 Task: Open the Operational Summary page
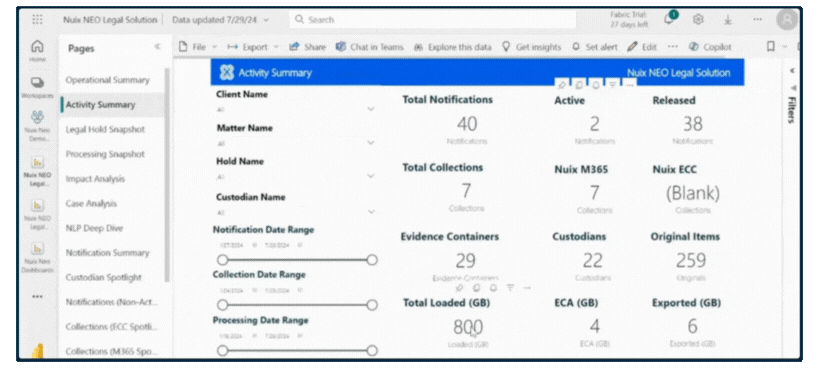coord(108,80)
